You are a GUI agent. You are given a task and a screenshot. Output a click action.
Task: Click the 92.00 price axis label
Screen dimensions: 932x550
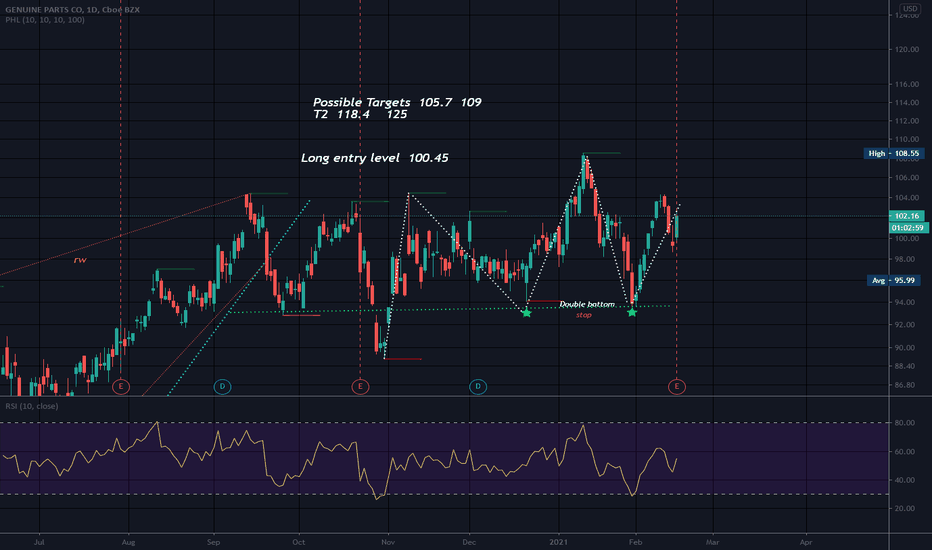[x=905, y=325]
